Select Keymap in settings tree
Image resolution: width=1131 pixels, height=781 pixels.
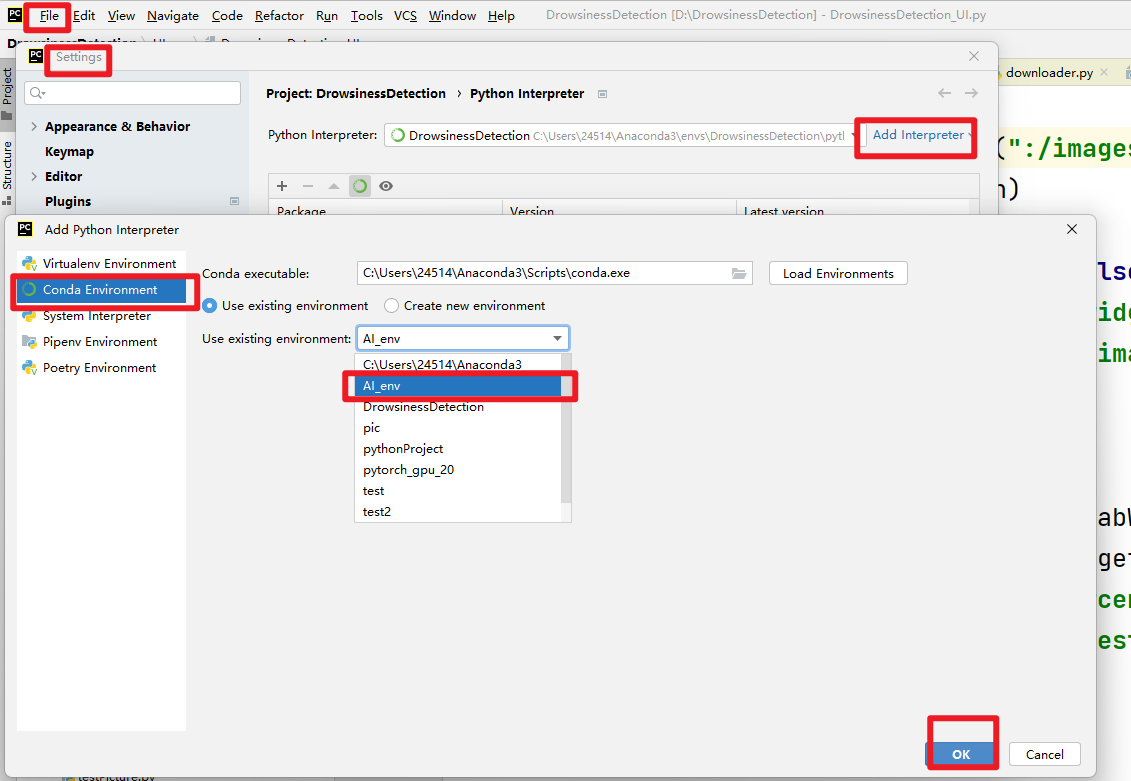pyautogui.click(x=69, y=151)
